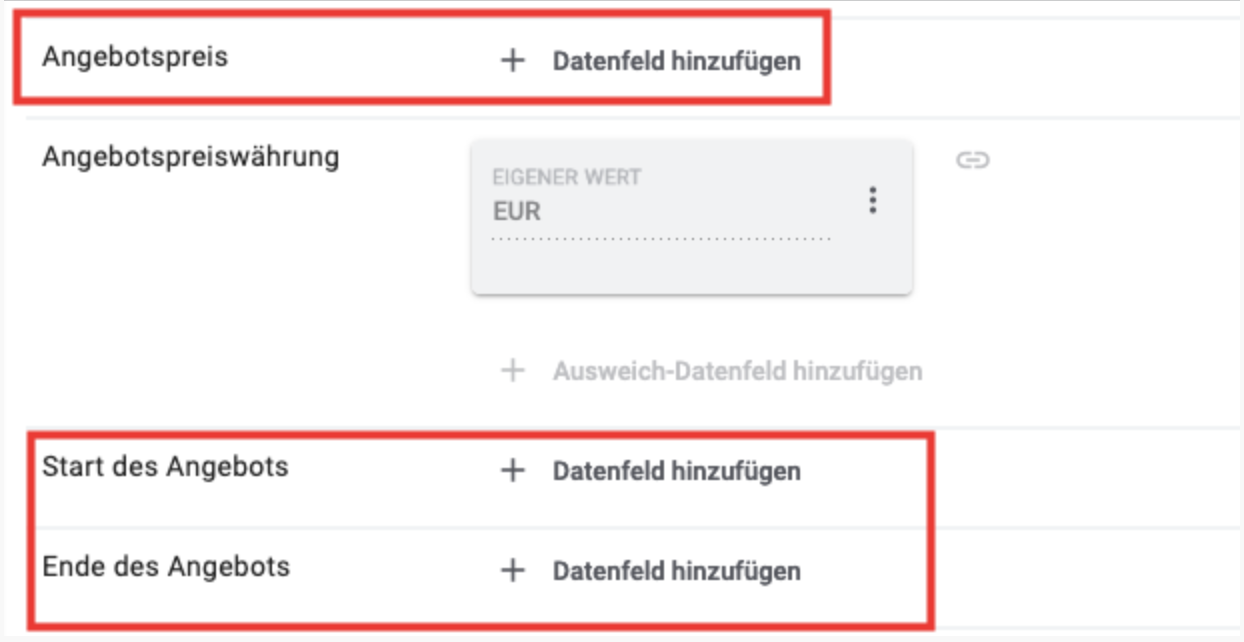Click the plus icon for Ausweich-Datenfeld

point(512,371)
